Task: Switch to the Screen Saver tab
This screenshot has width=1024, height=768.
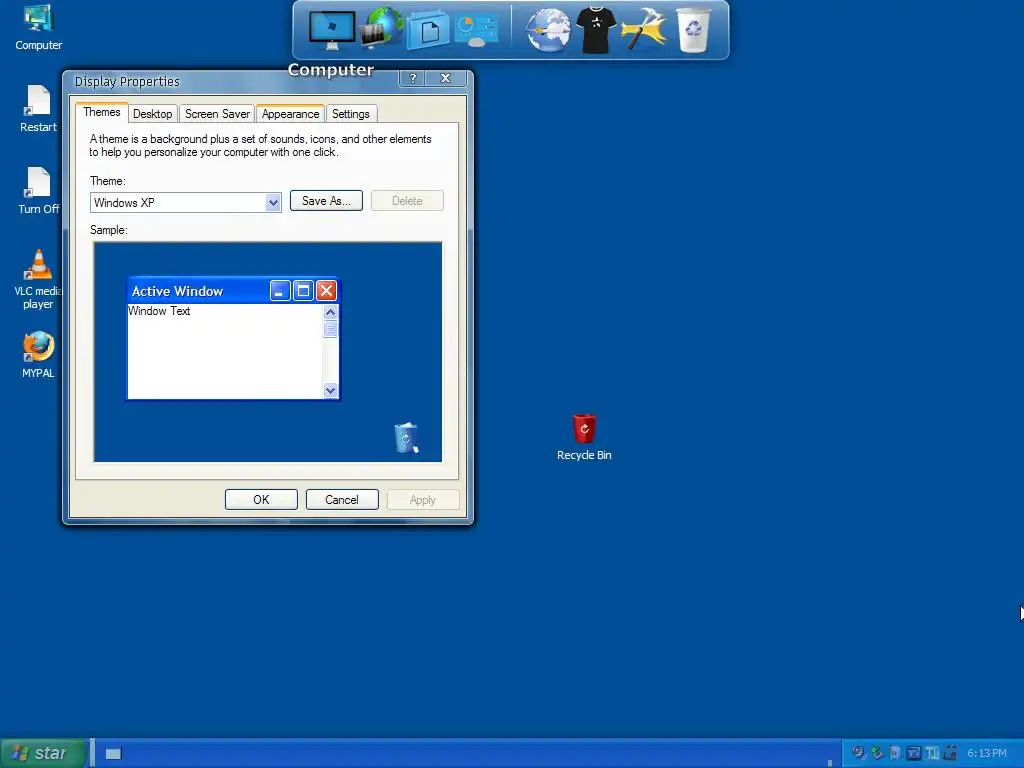Action: pyautogui.click(x=217, y=114)
